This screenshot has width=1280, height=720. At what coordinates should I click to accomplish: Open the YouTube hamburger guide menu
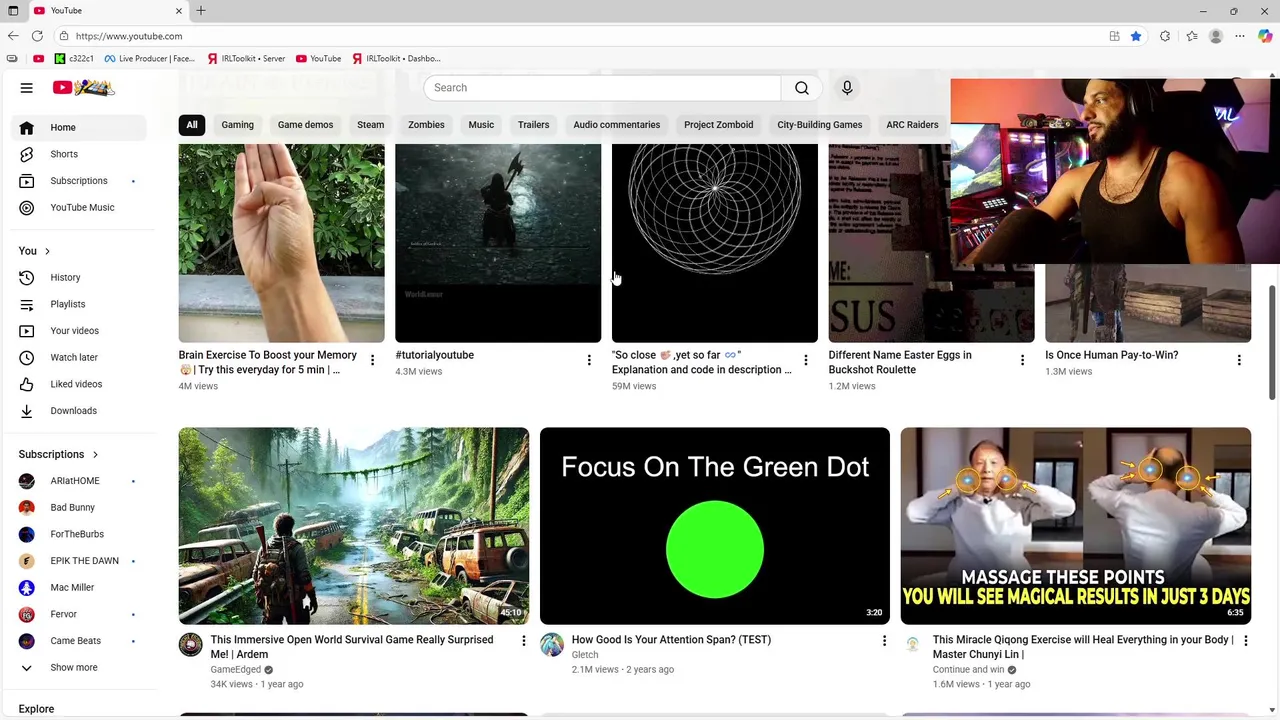pos(27,88)
